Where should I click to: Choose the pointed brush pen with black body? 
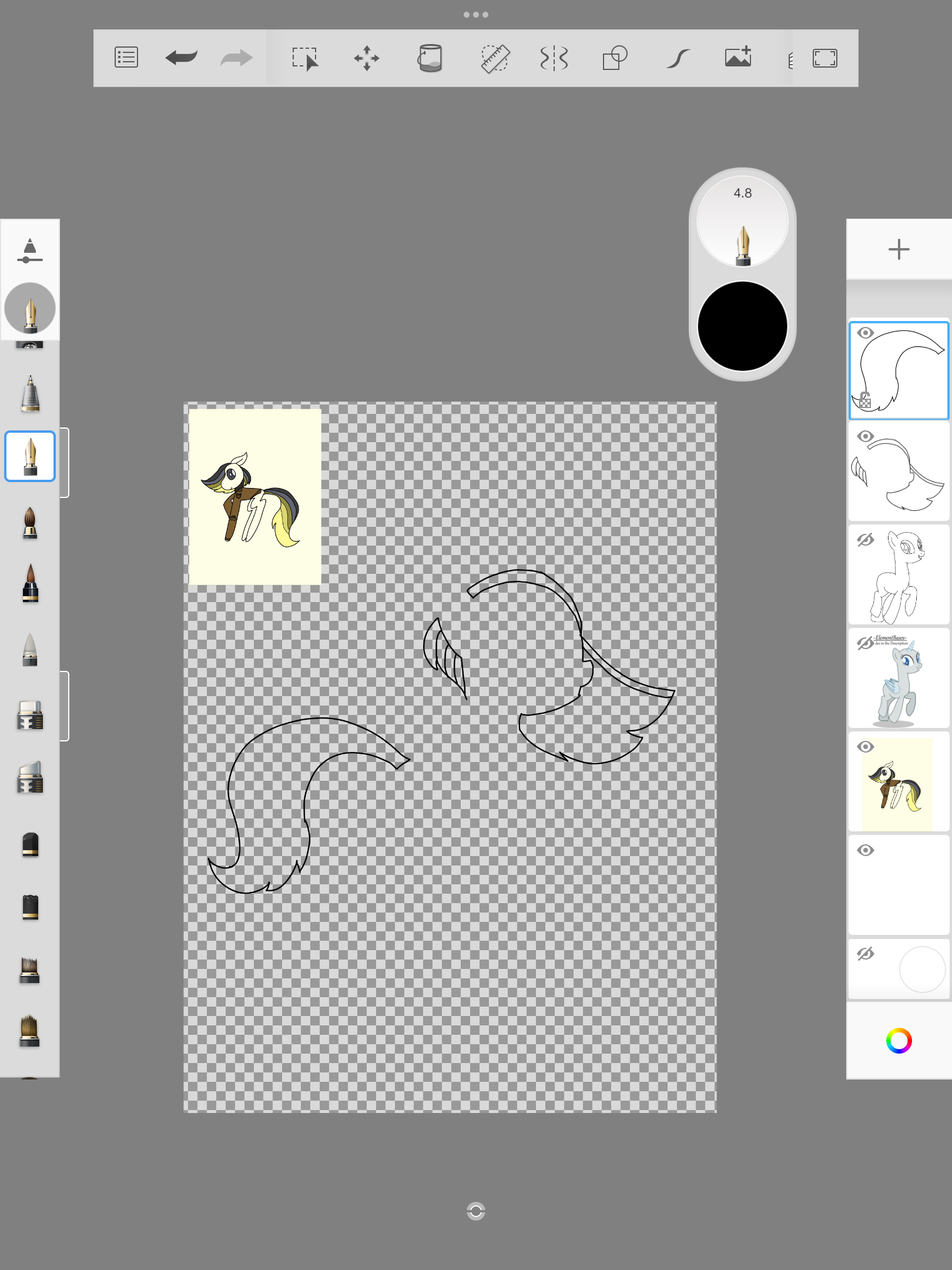30,583
